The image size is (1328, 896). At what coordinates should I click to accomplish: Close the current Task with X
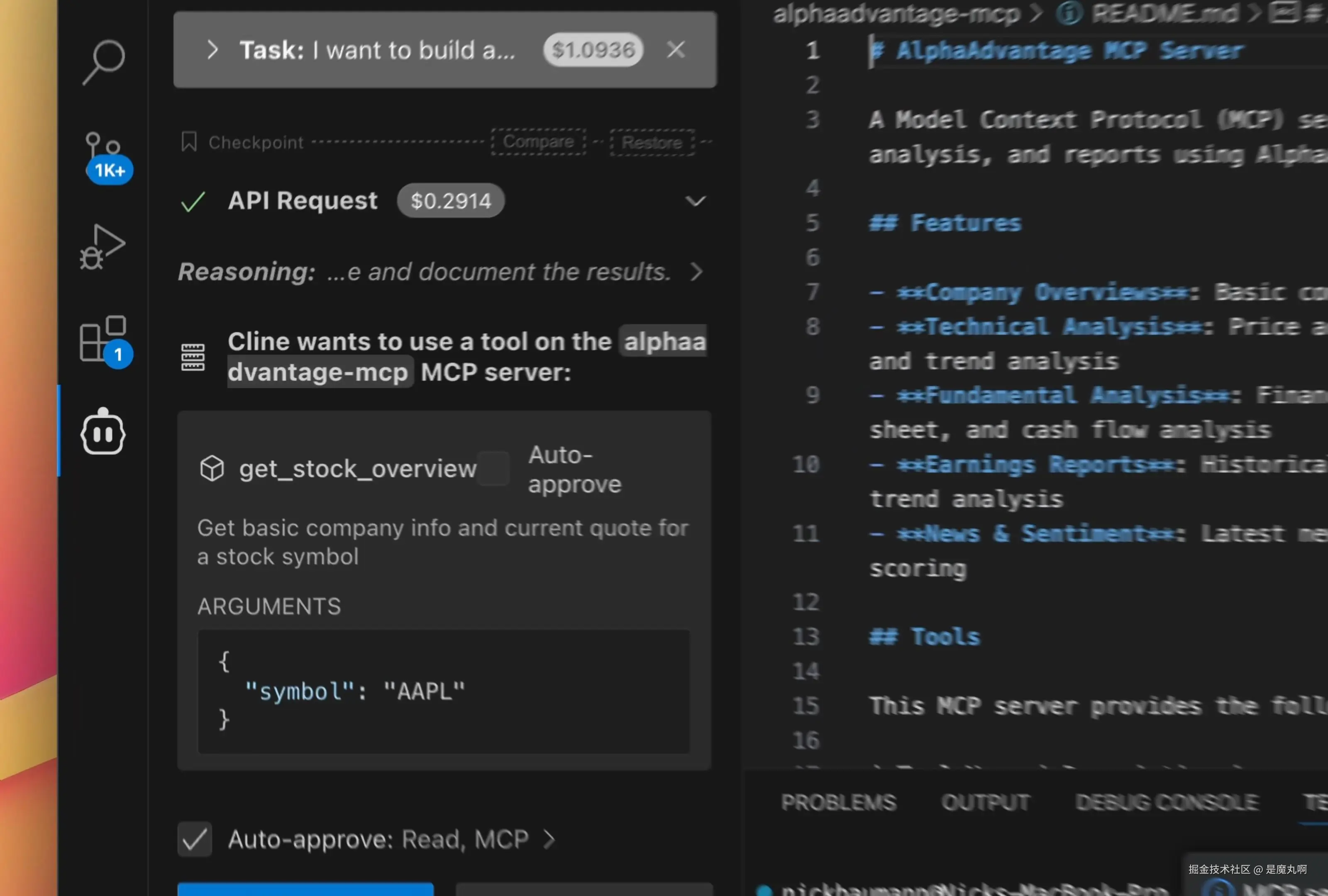676,50
